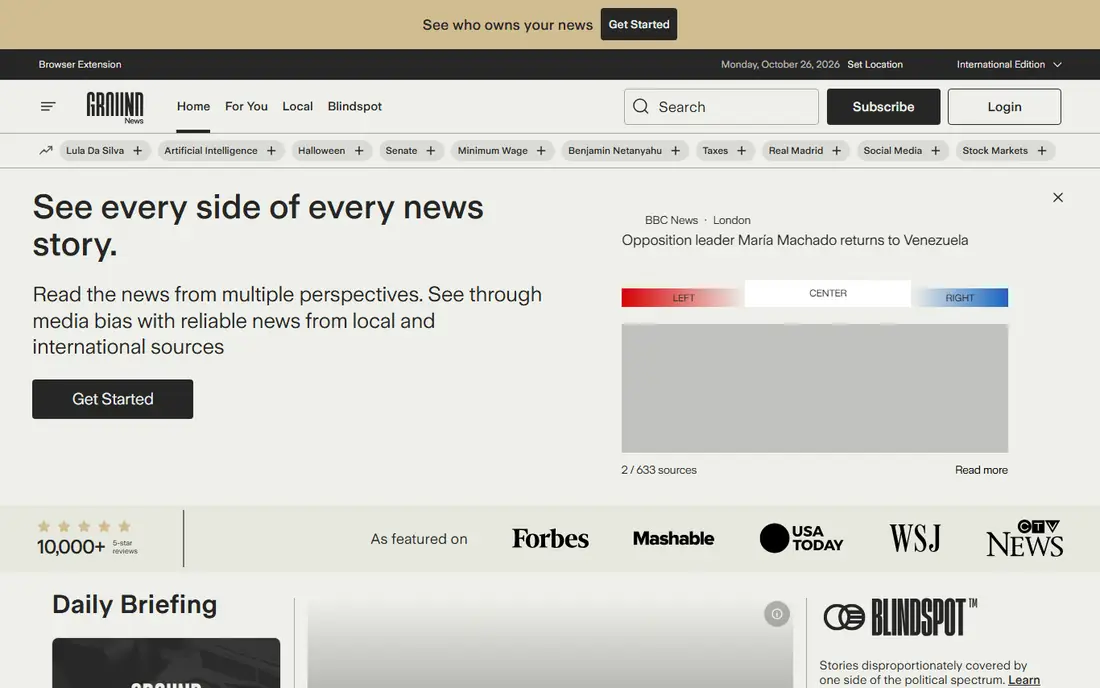Click Get Started in top banner

638,25
